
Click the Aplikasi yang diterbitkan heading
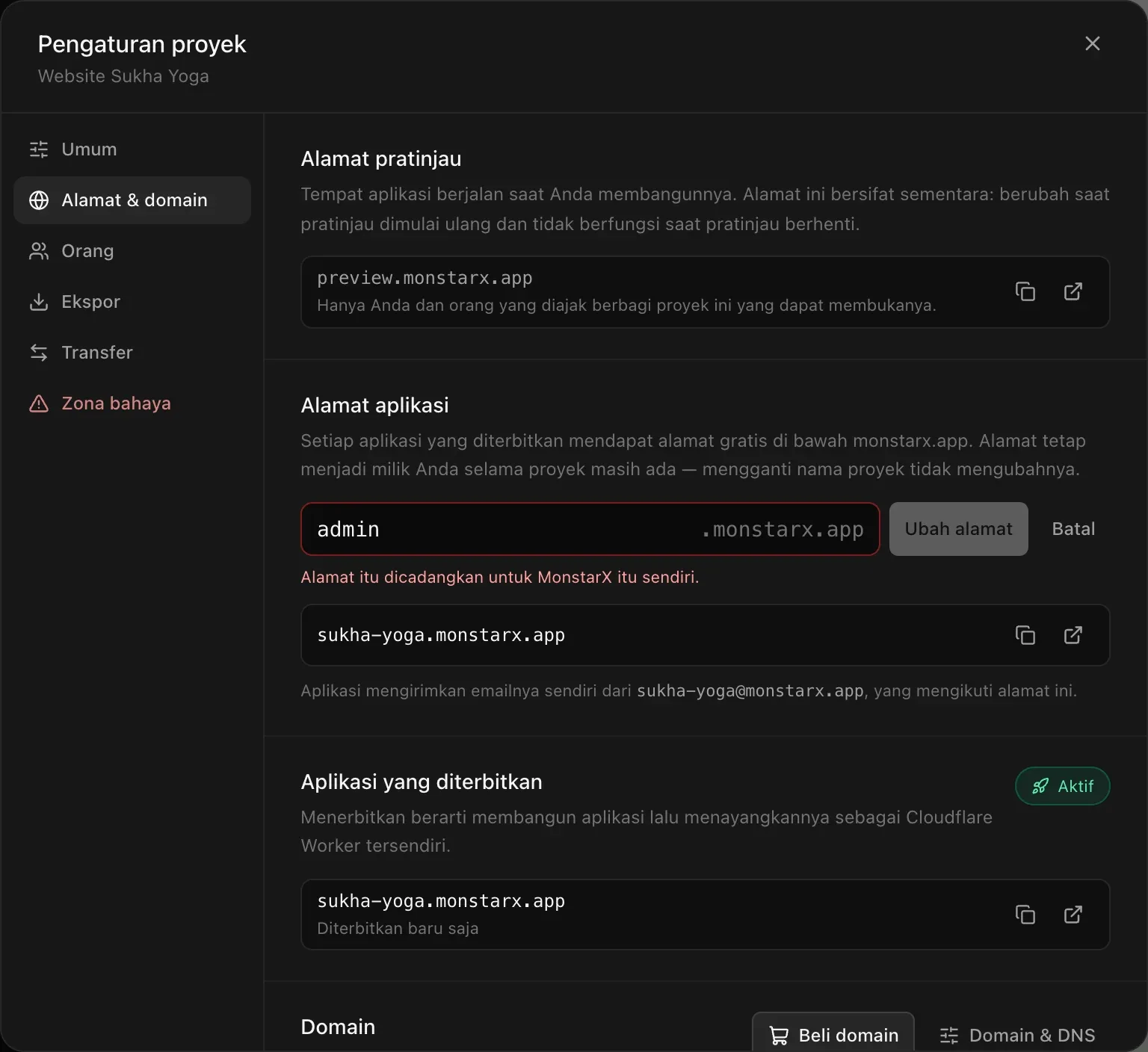pos(422,782)
